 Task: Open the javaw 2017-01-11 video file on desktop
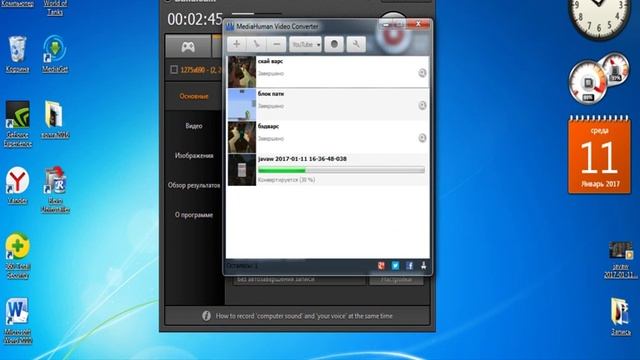(x=620, y=260)
